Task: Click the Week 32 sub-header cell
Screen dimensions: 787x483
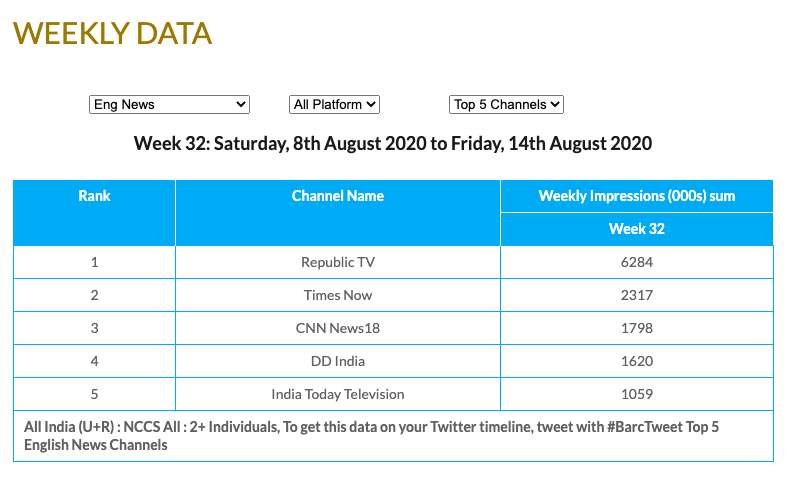Action: point(636,229)
